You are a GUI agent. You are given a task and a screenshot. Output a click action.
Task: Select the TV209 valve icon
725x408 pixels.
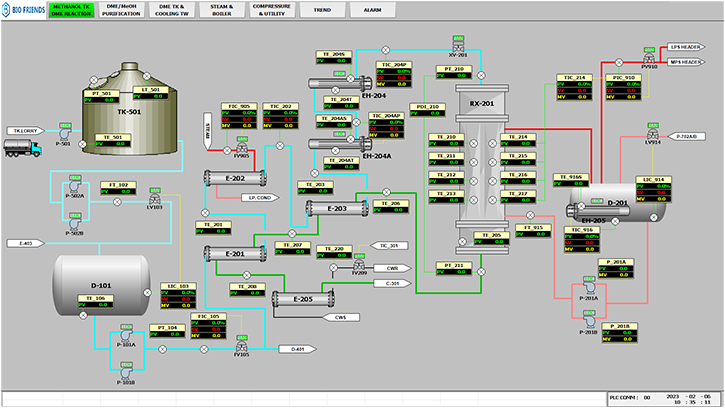[359, 266]
